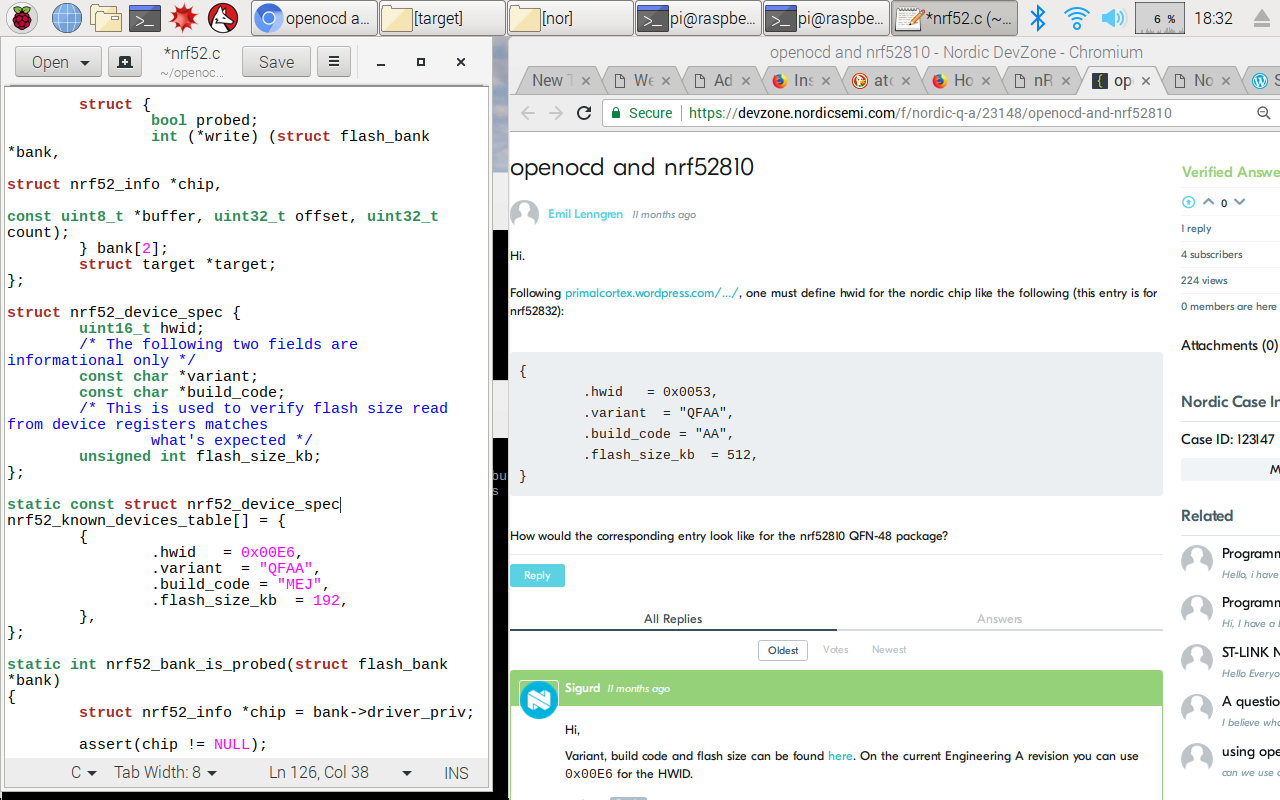
Task: Open Emil Lenngren's profile link
Action: coord(585,214)
